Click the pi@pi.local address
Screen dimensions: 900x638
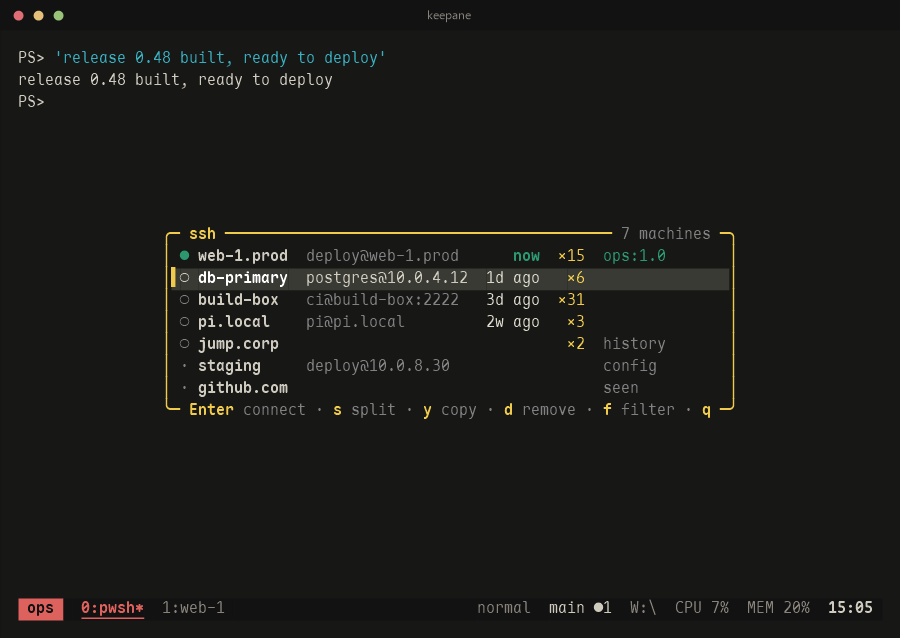tap(355, 322)
